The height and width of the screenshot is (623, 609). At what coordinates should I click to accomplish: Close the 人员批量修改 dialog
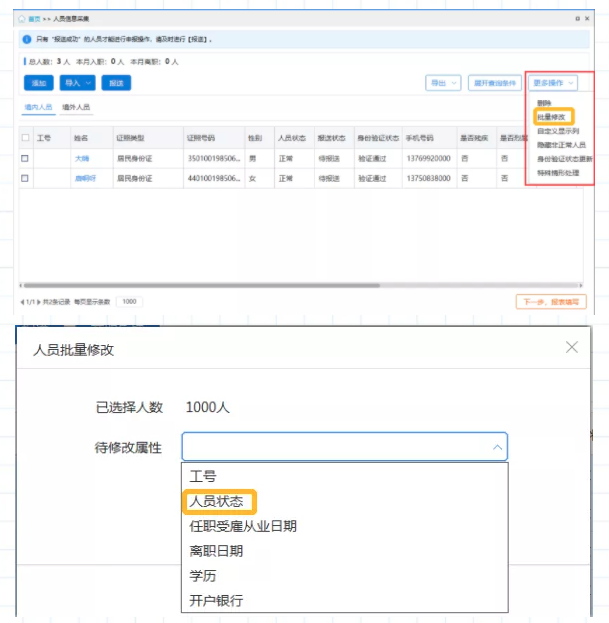click(572, 347)
